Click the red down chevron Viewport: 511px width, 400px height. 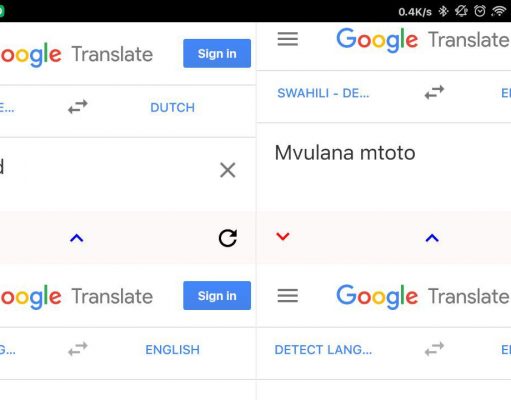click(283, 237)
